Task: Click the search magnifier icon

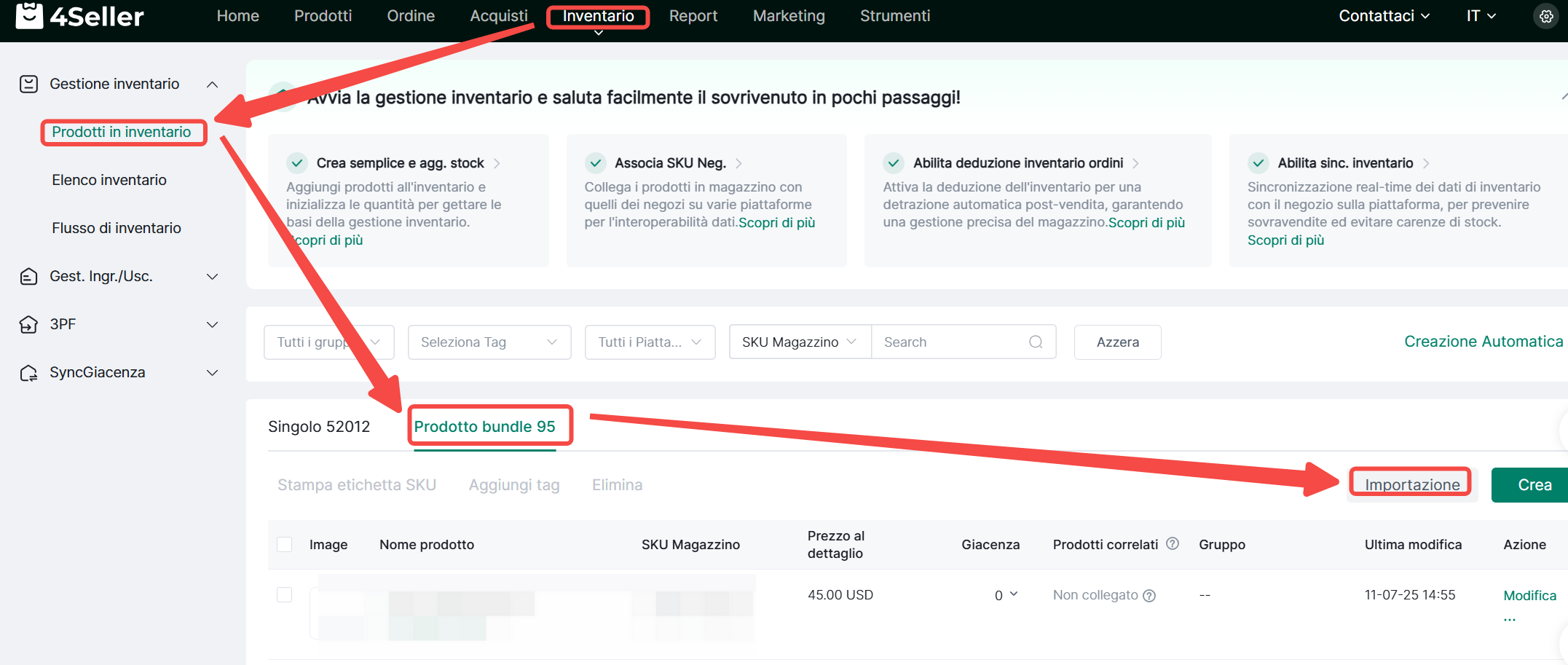Action: [x=1035, y=342]
